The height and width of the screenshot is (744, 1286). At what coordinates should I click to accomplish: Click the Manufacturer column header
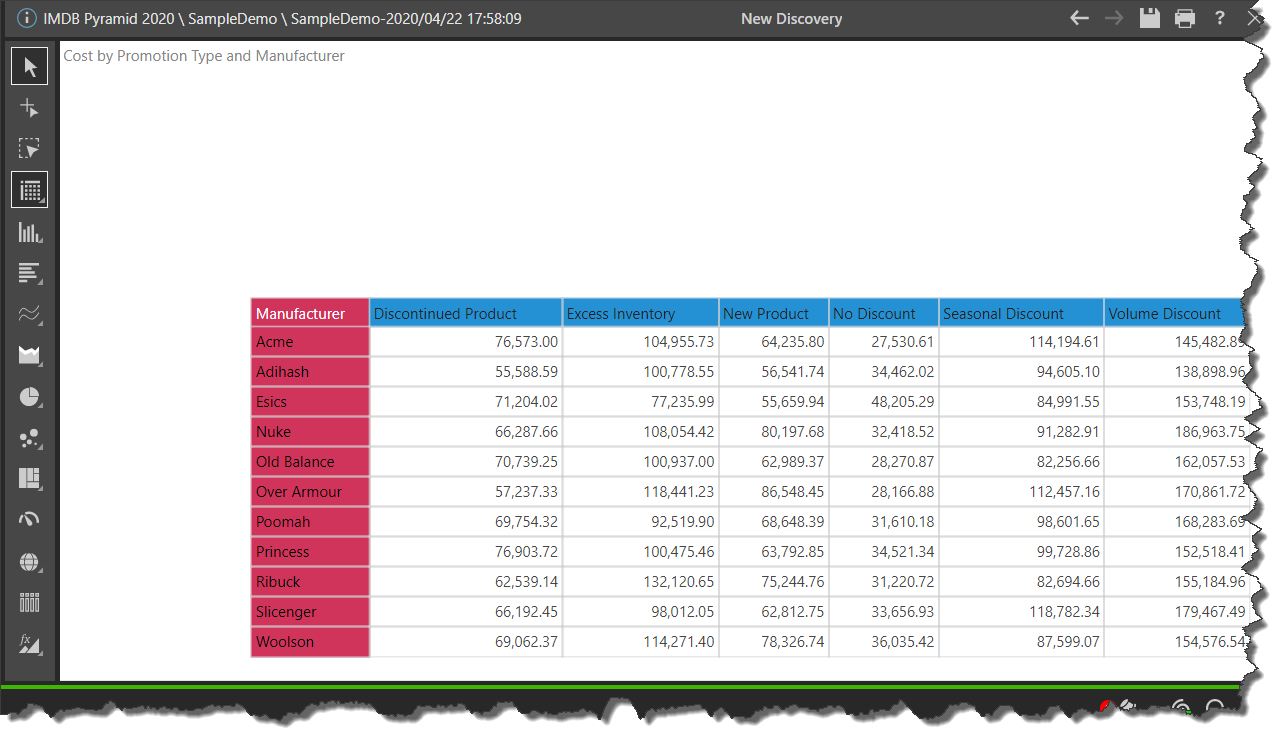pos(310,313)
